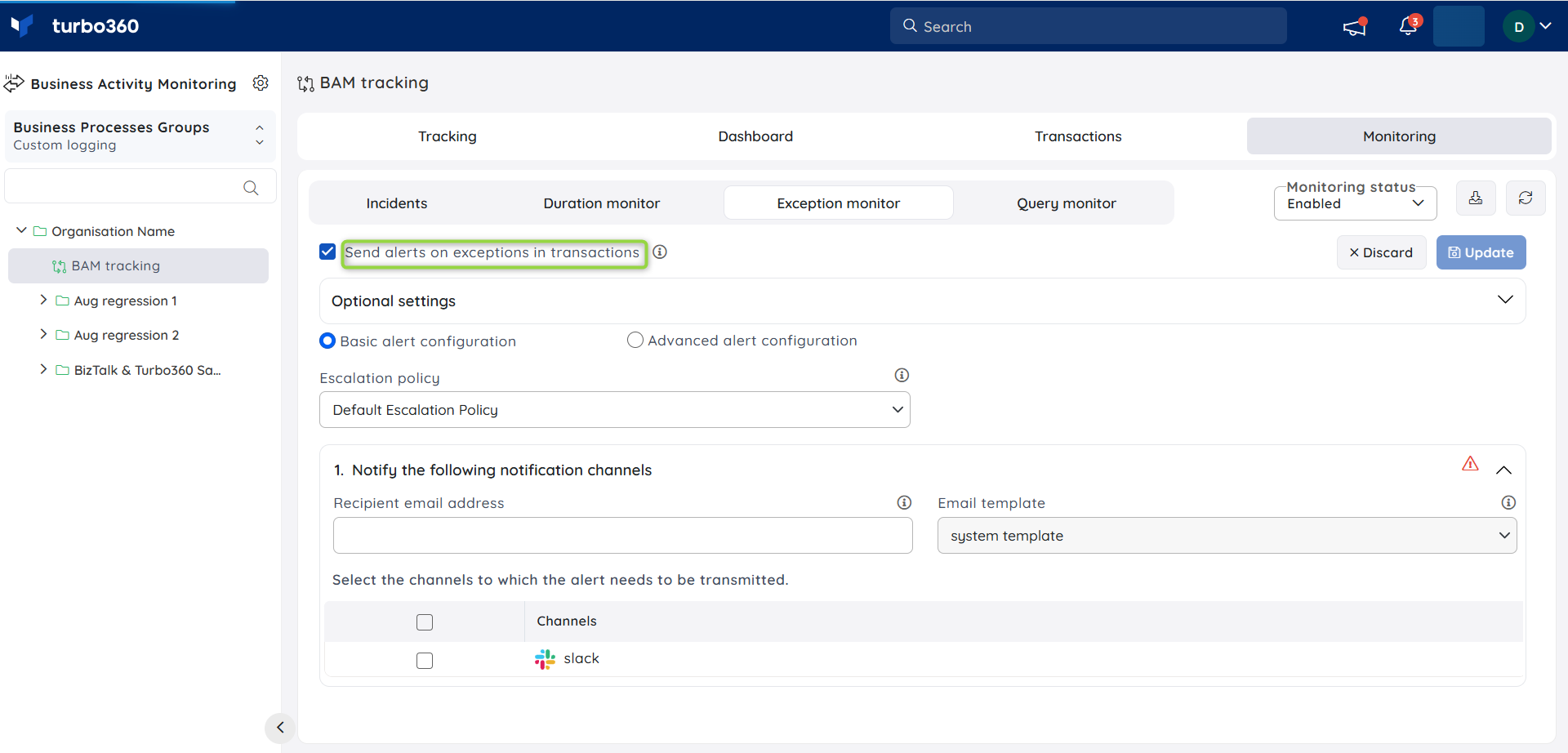Check the slack channel checkbox
This screenshot has width=1568, height=753.
coord(425,661)
